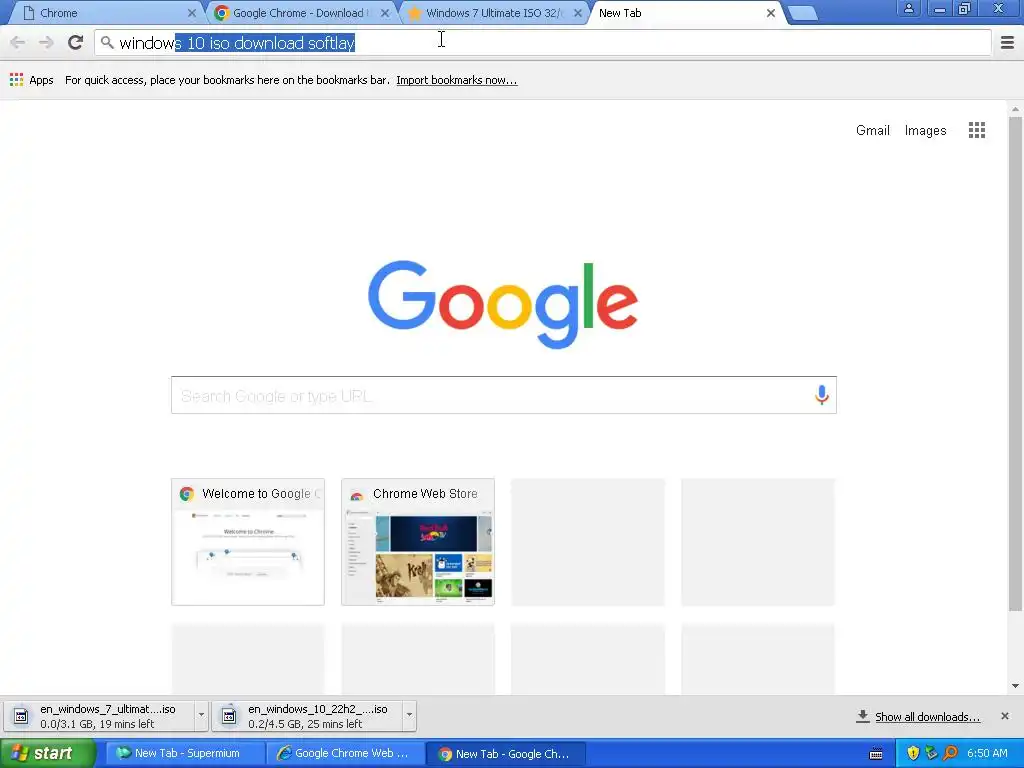Close the Chrome tab

[191, 13]
